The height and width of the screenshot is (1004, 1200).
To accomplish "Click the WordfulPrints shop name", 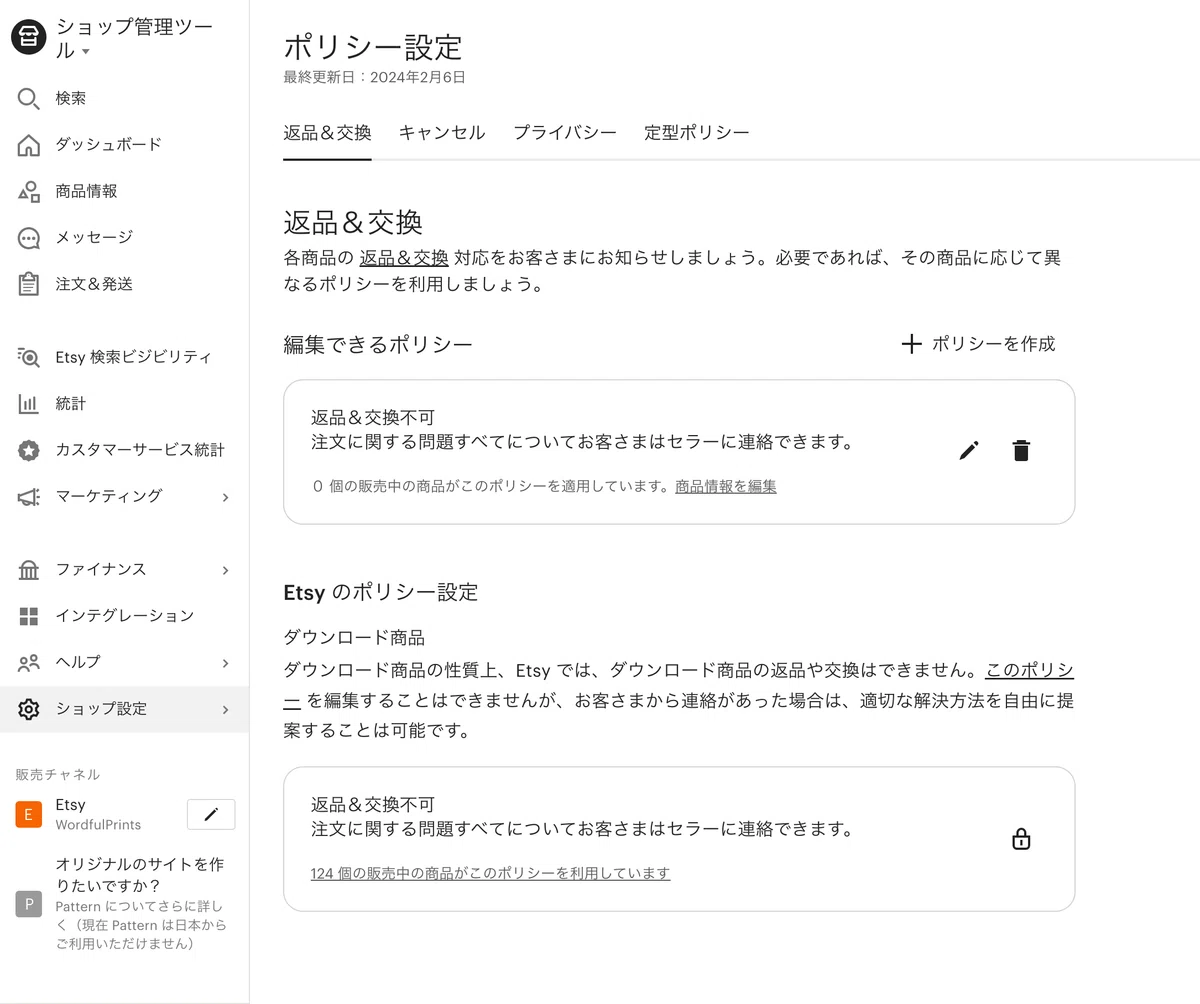I will click(x=98, y=825).
